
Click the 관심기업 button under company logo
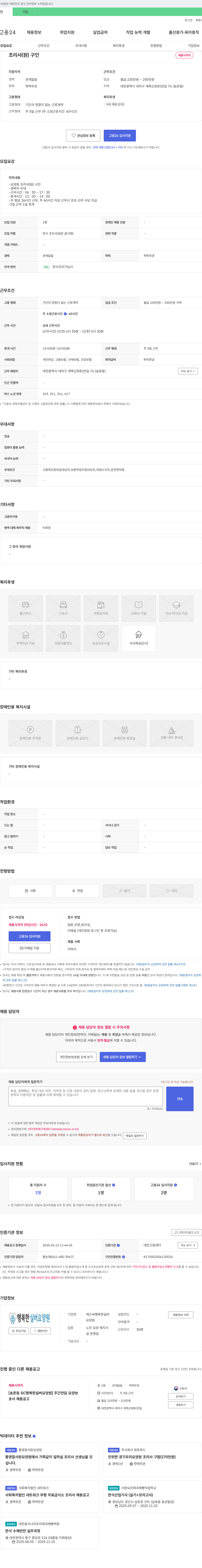(19, 1331)
